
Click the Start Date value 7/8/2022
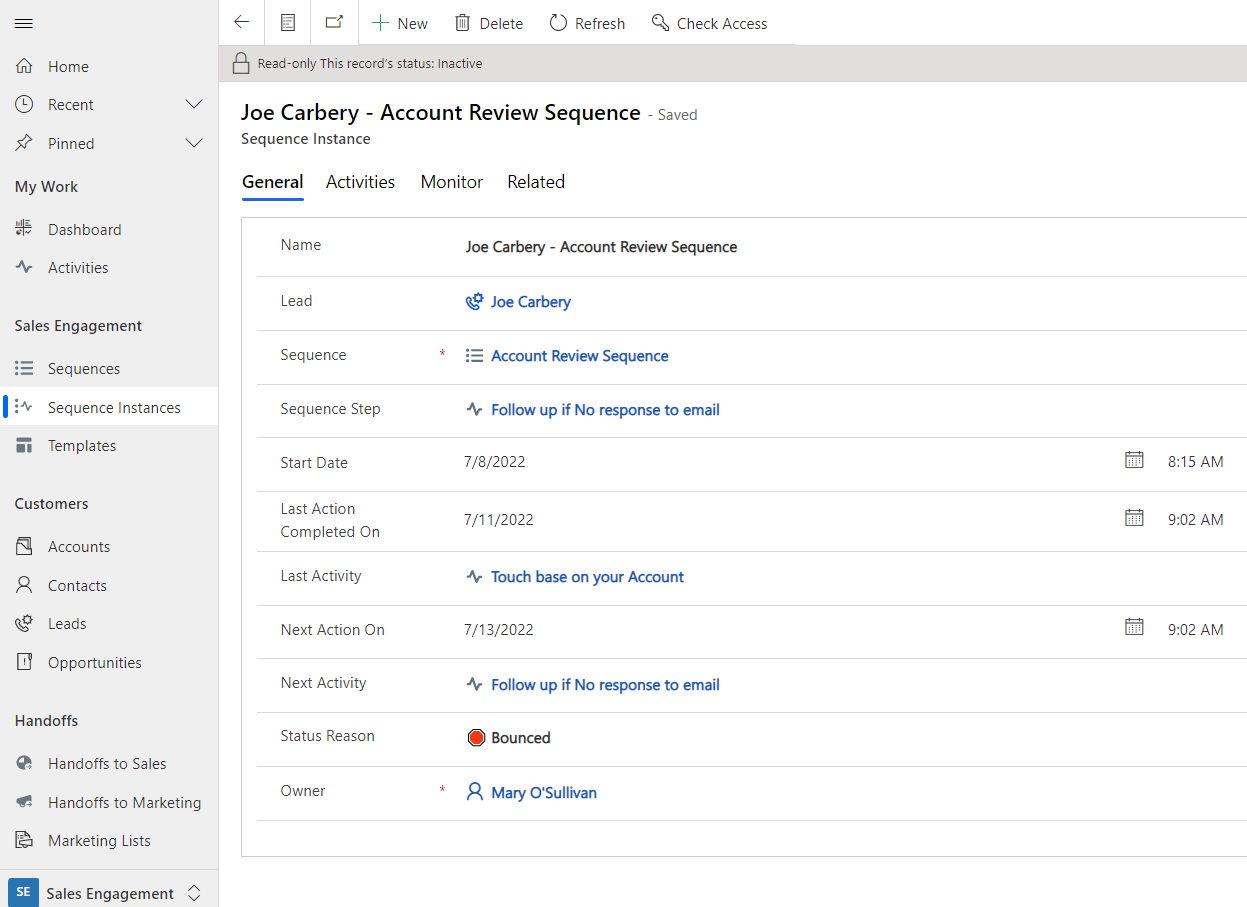(494, 462)
